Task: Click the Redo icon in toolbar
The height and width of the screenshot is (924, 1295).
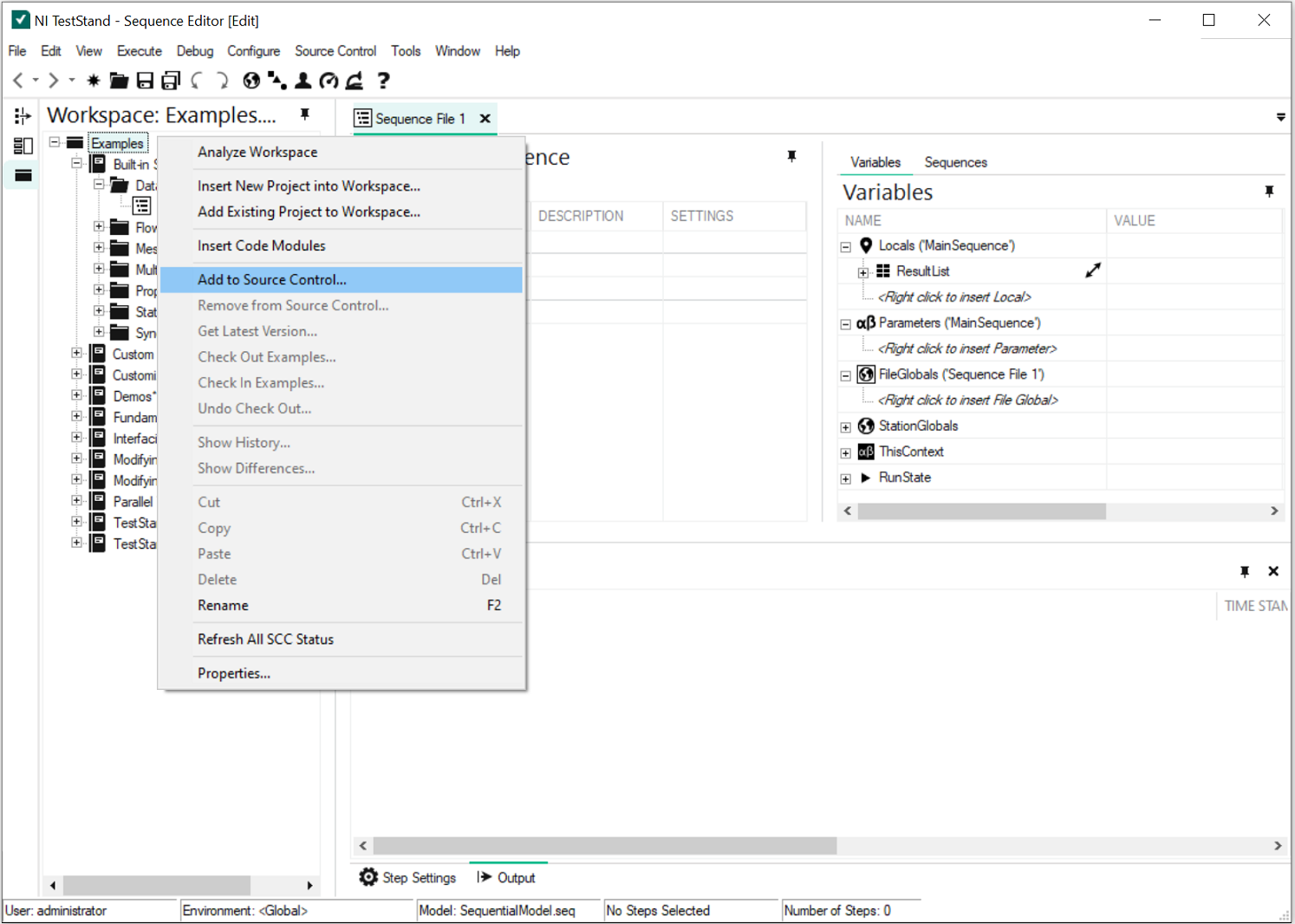Action: coord(223,81)
